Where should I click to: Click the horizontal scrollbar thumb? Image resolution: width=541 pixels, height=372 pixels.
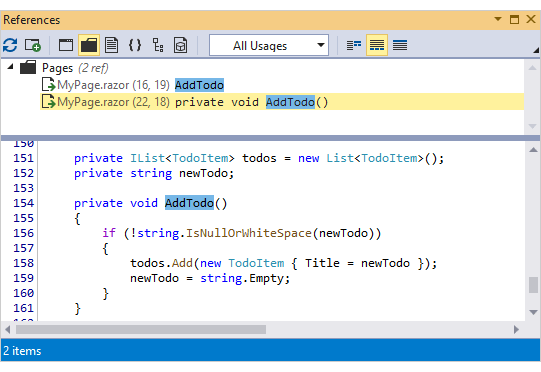point(141,330)
